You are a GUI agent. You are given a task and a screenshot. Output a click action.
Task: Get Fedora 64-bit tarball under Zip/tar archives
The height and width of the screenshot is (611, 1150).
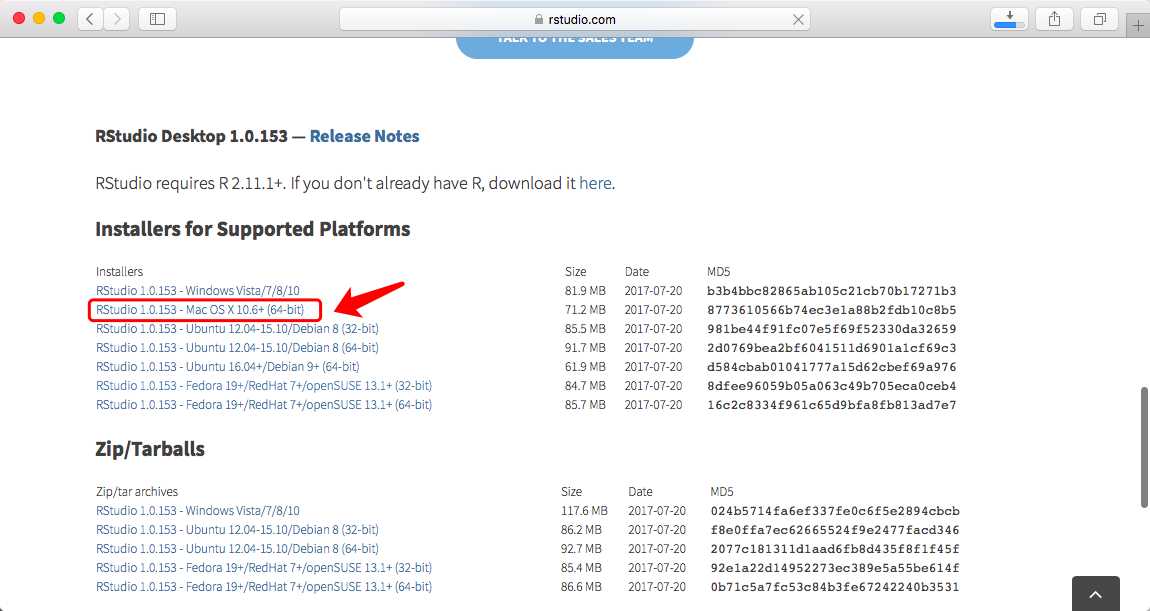click(x=264, y=587)
